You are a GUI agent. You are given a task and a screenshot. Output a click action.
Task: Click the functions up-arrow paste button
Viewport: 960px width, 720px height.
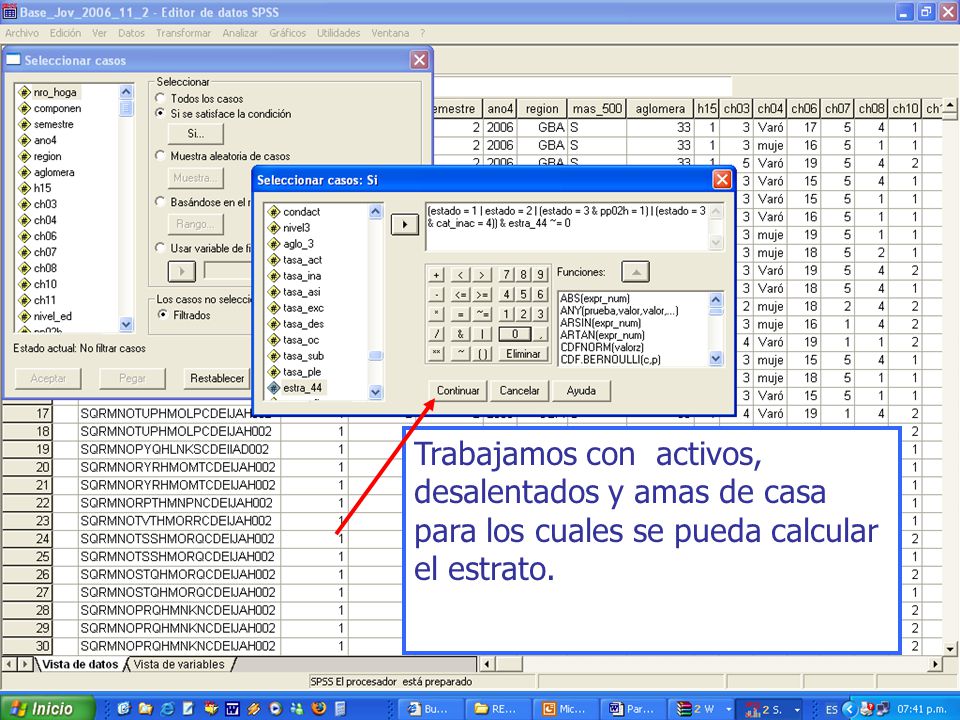(x=636, y=272)
